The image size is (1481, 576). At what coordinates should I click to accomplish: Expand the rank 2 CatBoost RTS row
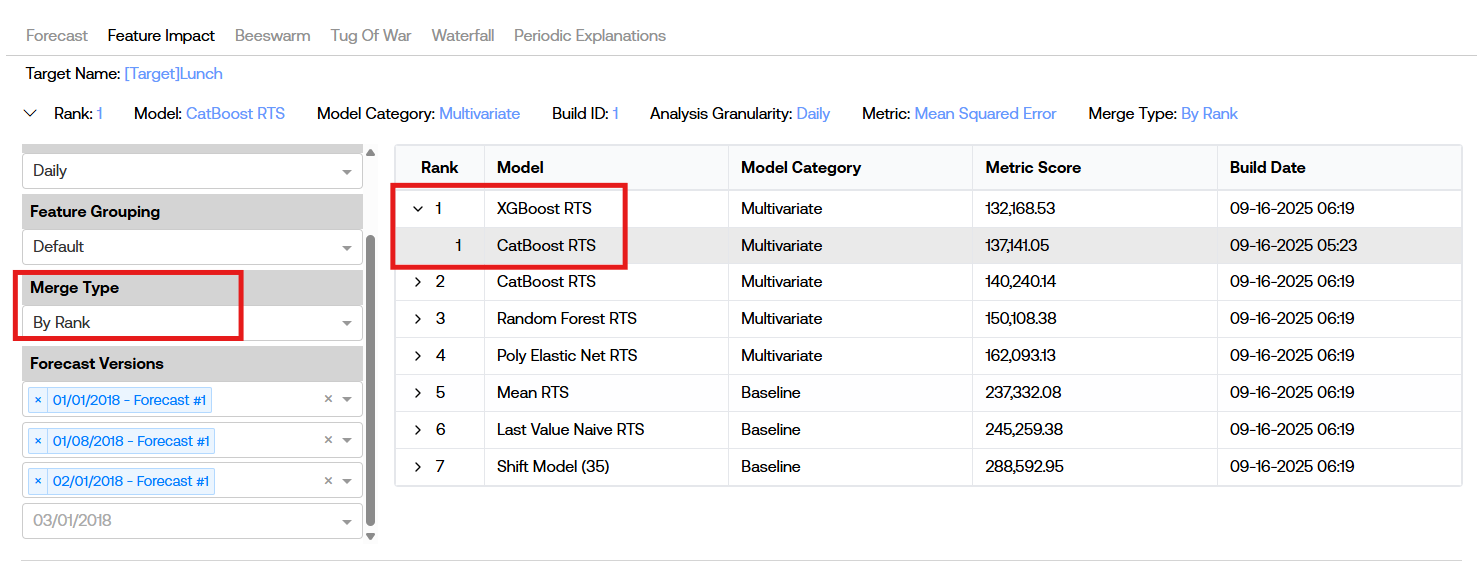point(418,282)
